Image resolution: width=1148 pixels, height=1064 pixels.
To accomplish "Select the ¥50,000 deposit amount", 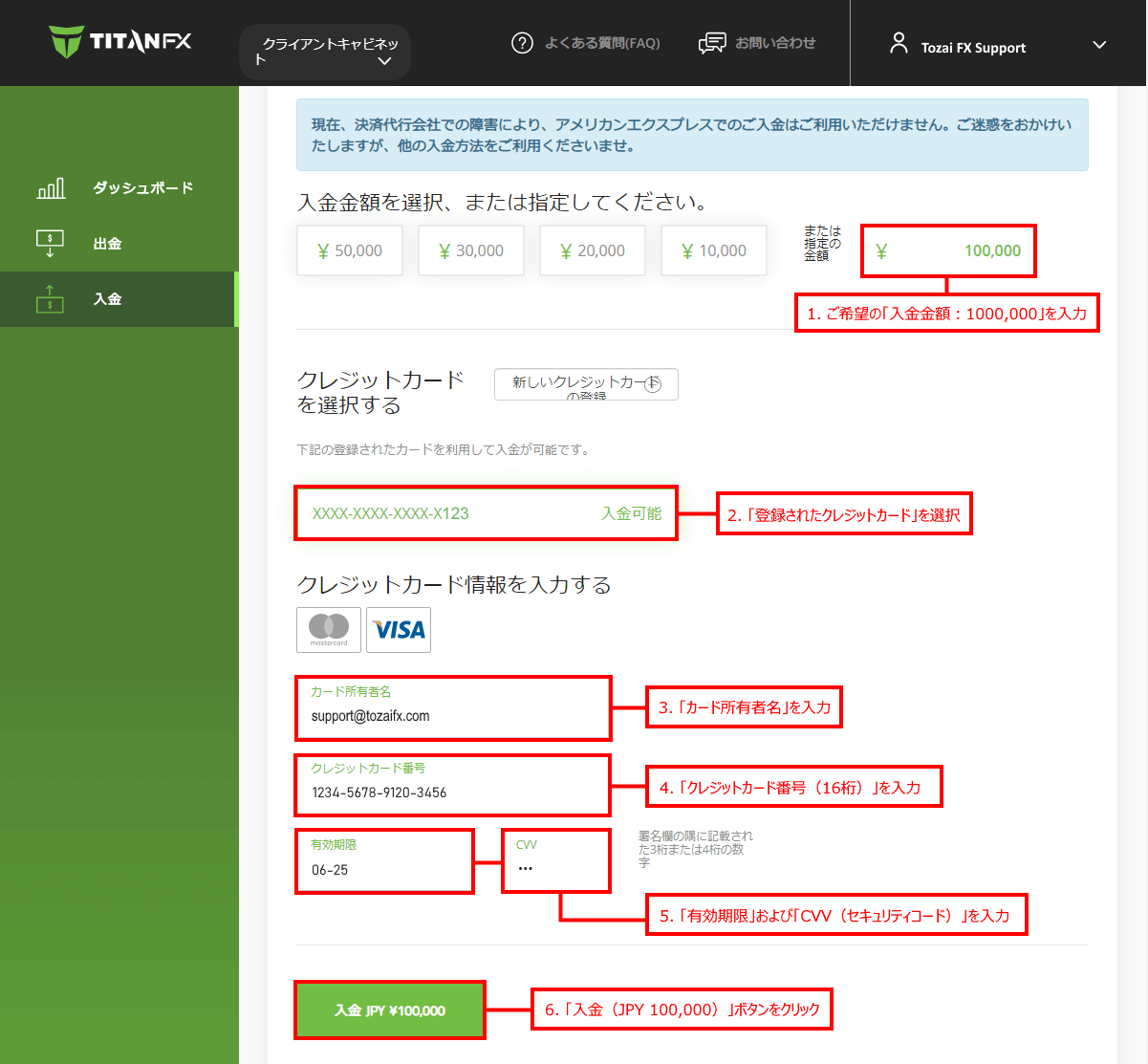I will tap(349, 250).
